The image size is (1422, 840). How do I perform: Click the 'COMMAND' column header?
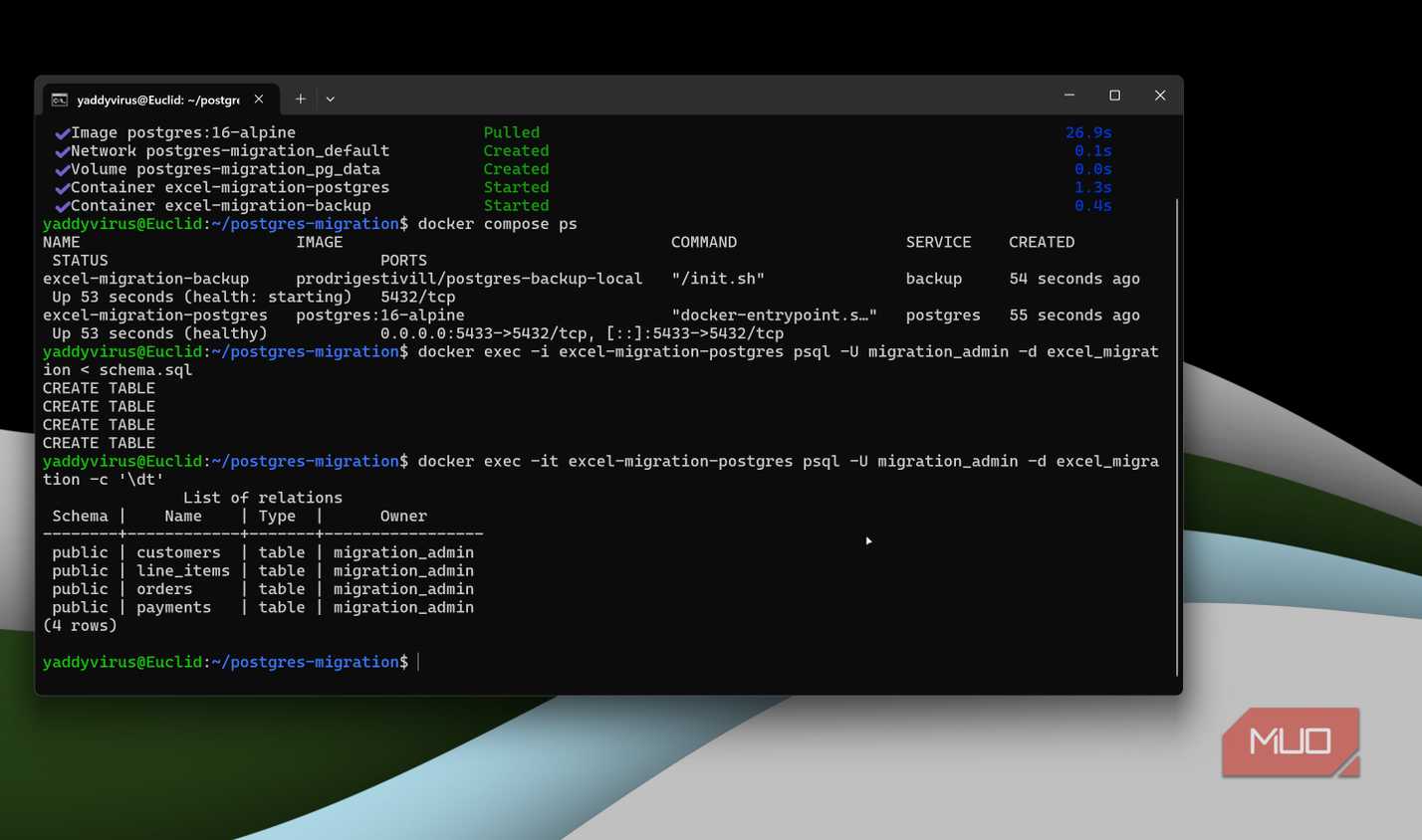pos(704,242)
